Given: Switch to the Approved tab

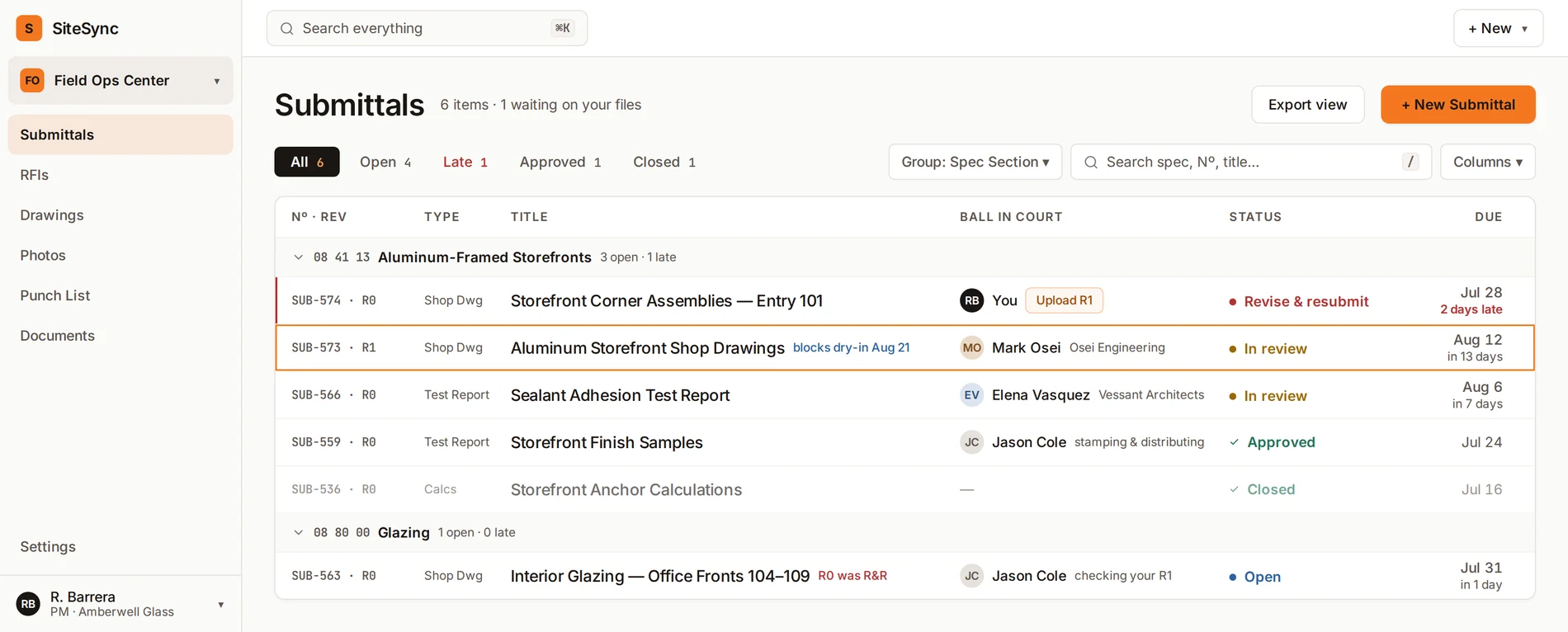Looking at the screenshot, I should 560,162.
